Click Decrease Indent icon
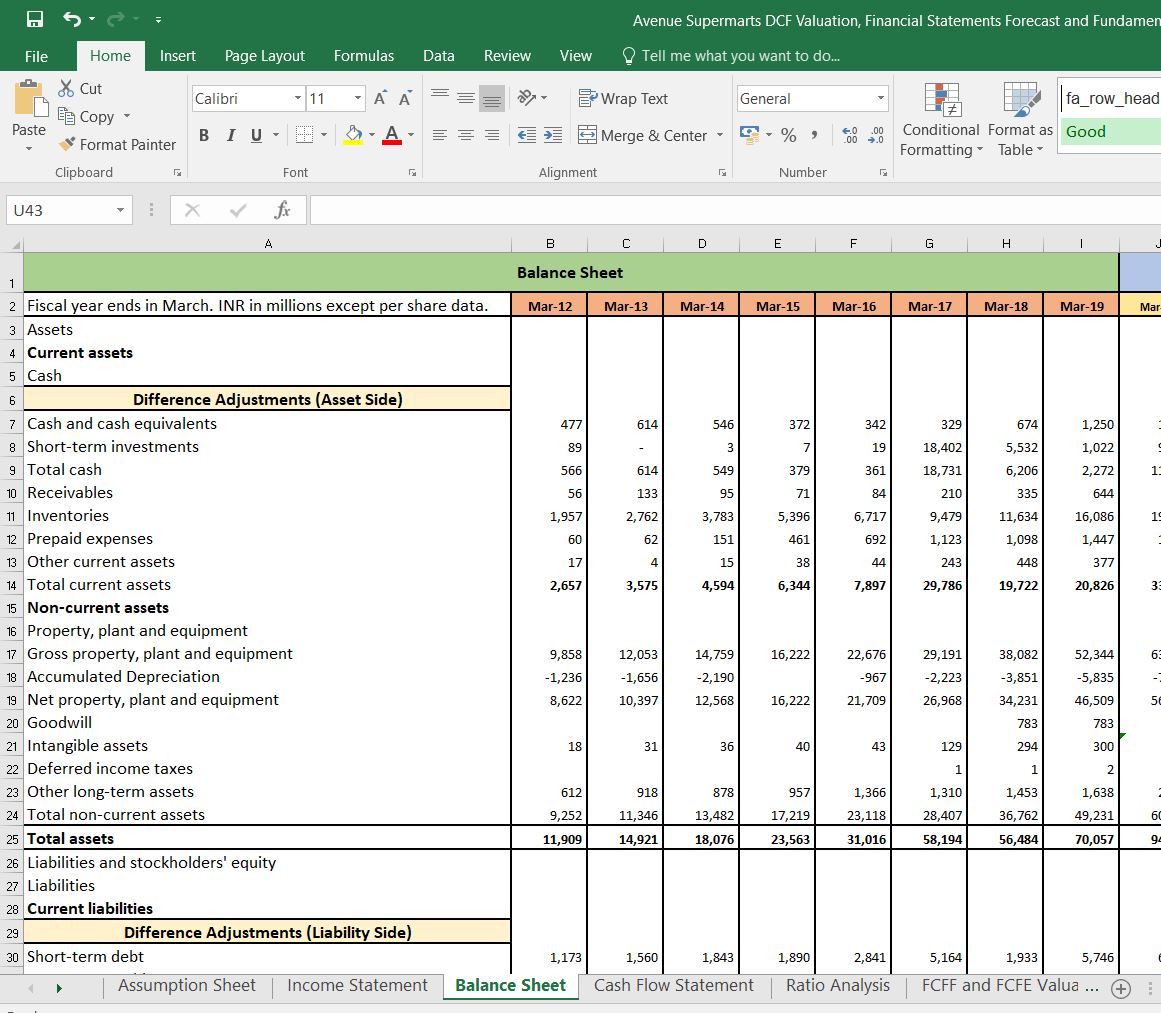The image size is (1161, 1013). tap(526, 136)
